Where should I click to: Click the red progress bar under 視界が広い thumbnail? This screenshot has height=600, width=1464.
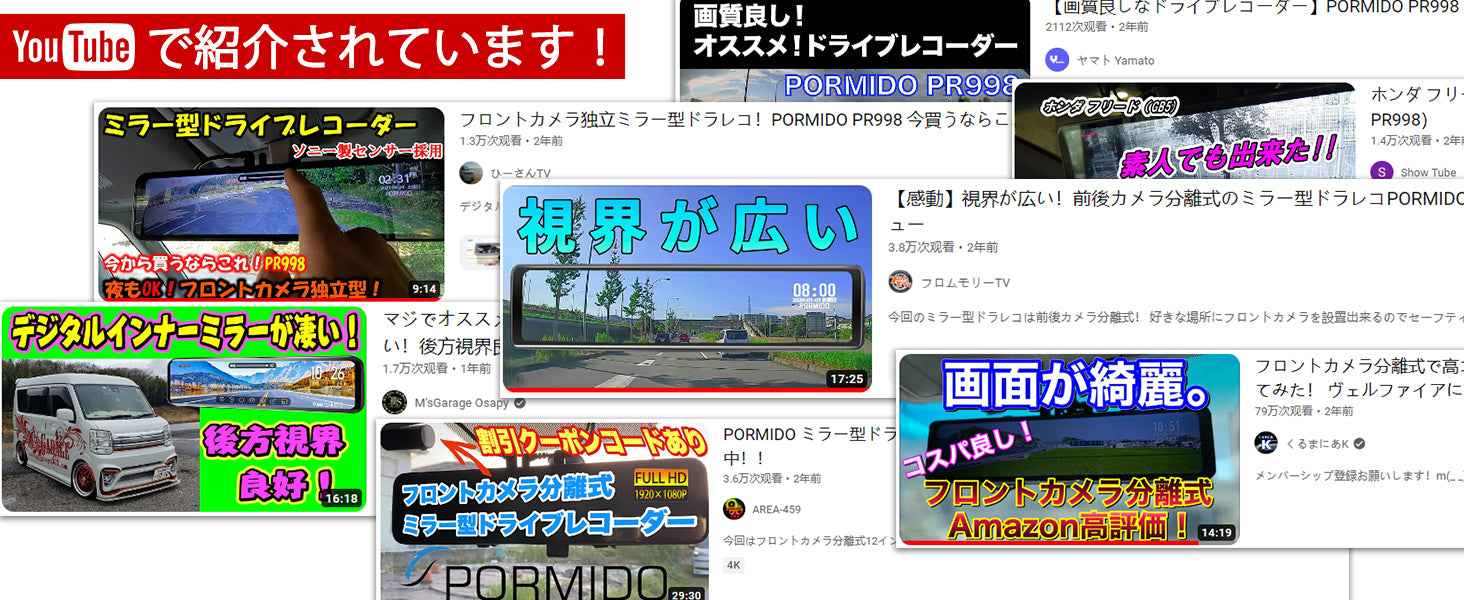[687, 389]
